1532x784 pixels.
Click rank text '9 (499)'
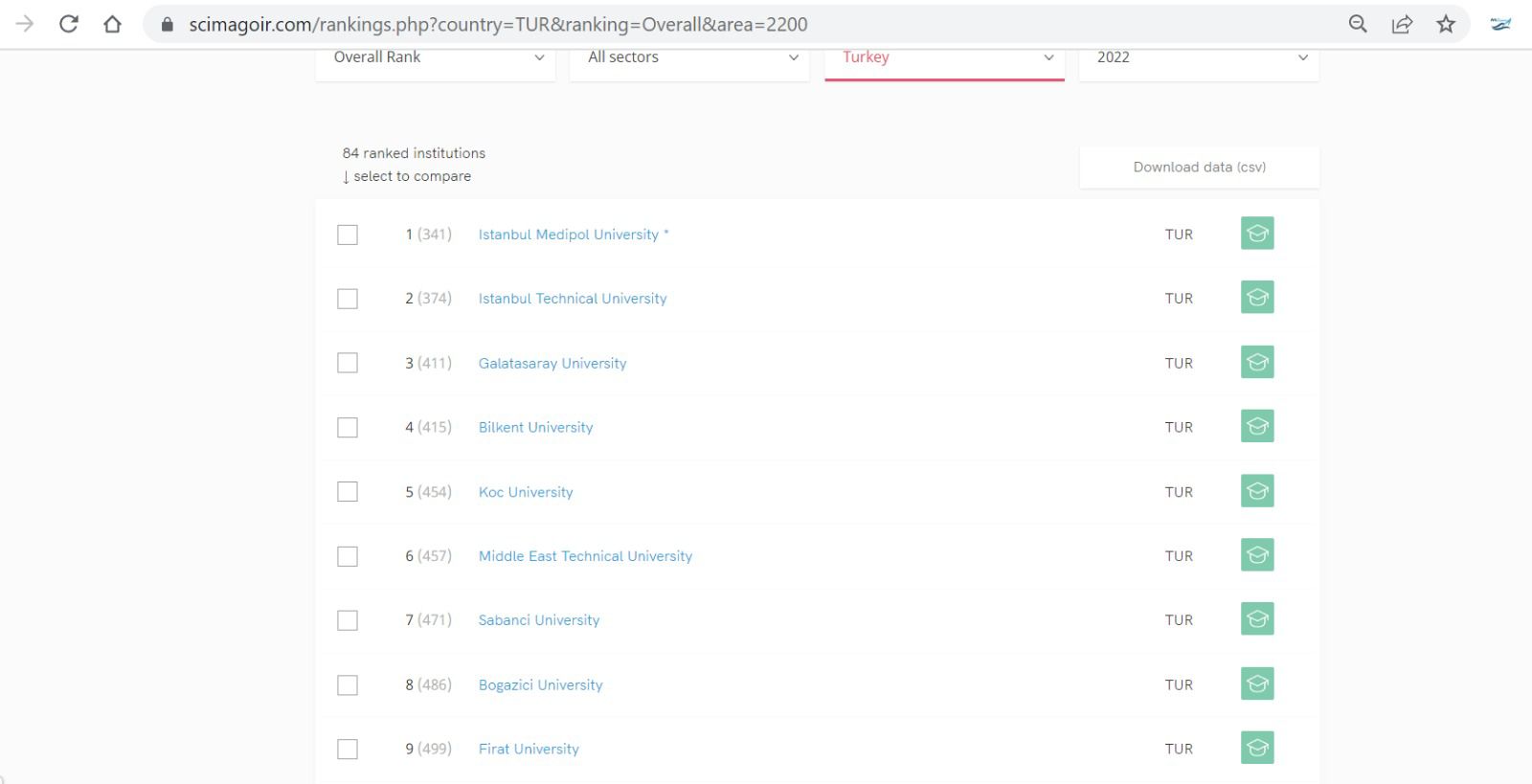[428, 749]
